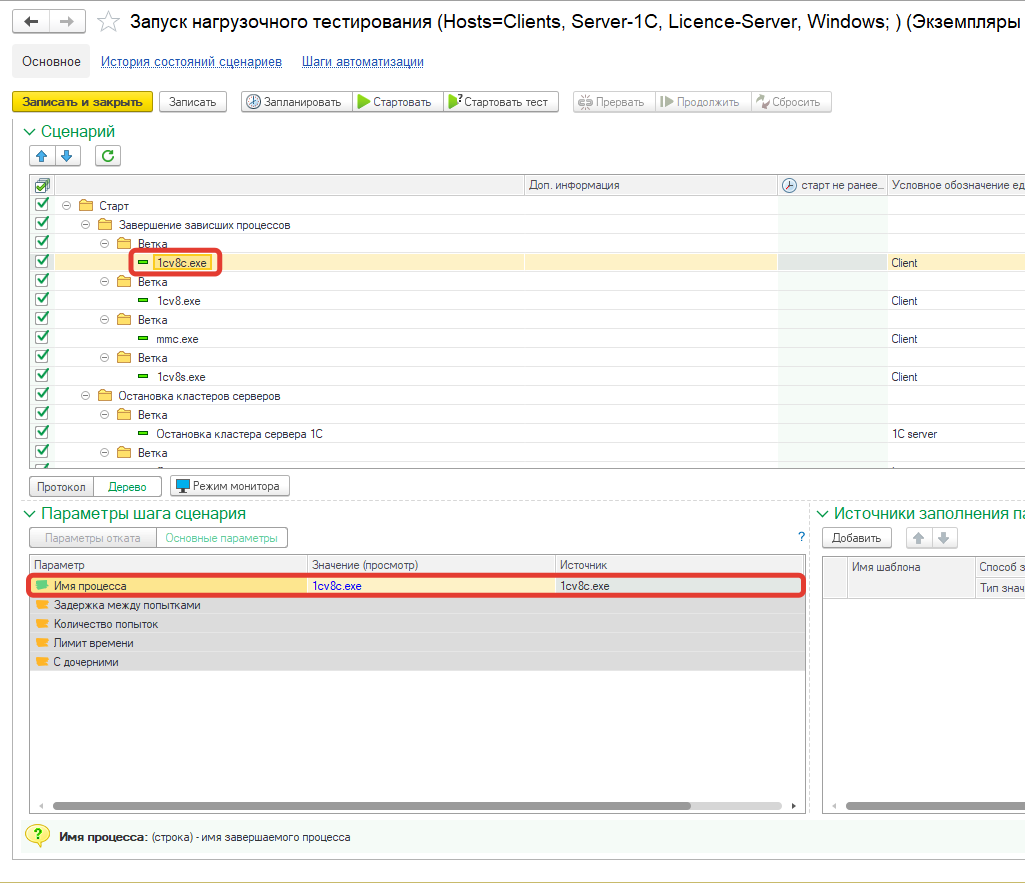The width and height of the screenshot is (1025, 883).
Task: Move scenario step up with arrow icon
Action: pyautogui.click(x=42, y=155)
